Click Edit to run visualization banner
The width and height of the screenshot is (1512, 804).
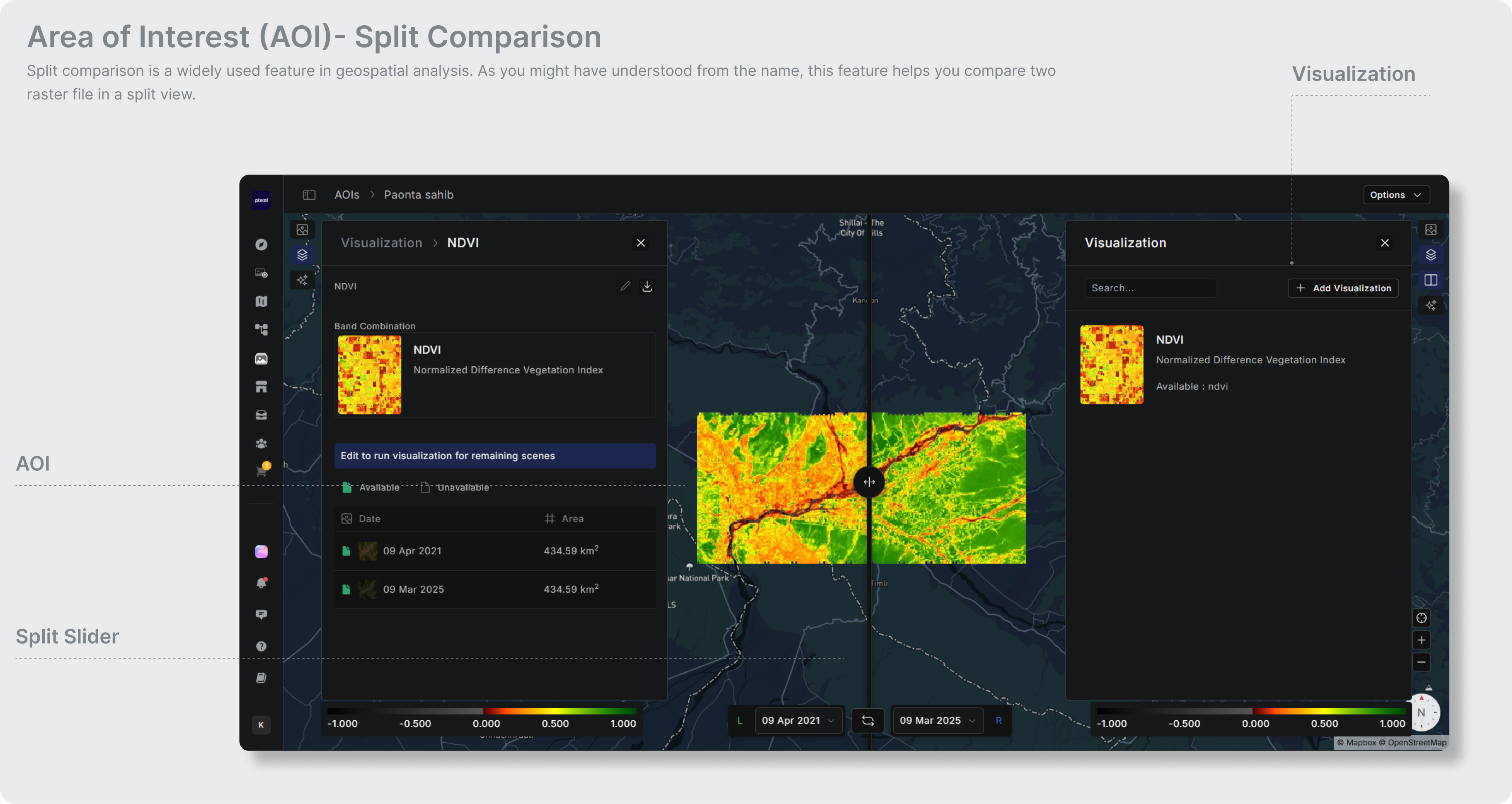coord(495,456)
